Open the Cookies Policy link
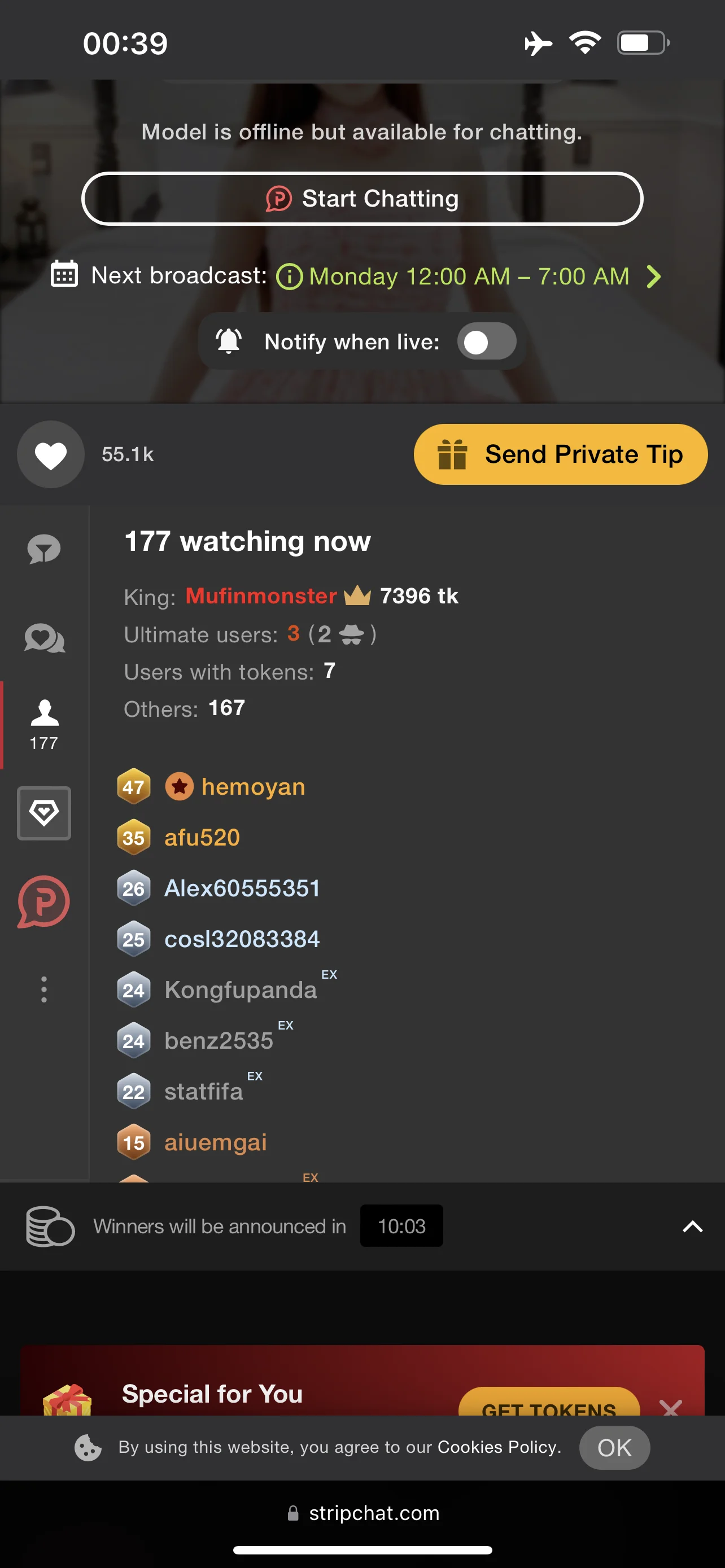 (499, 1447)
